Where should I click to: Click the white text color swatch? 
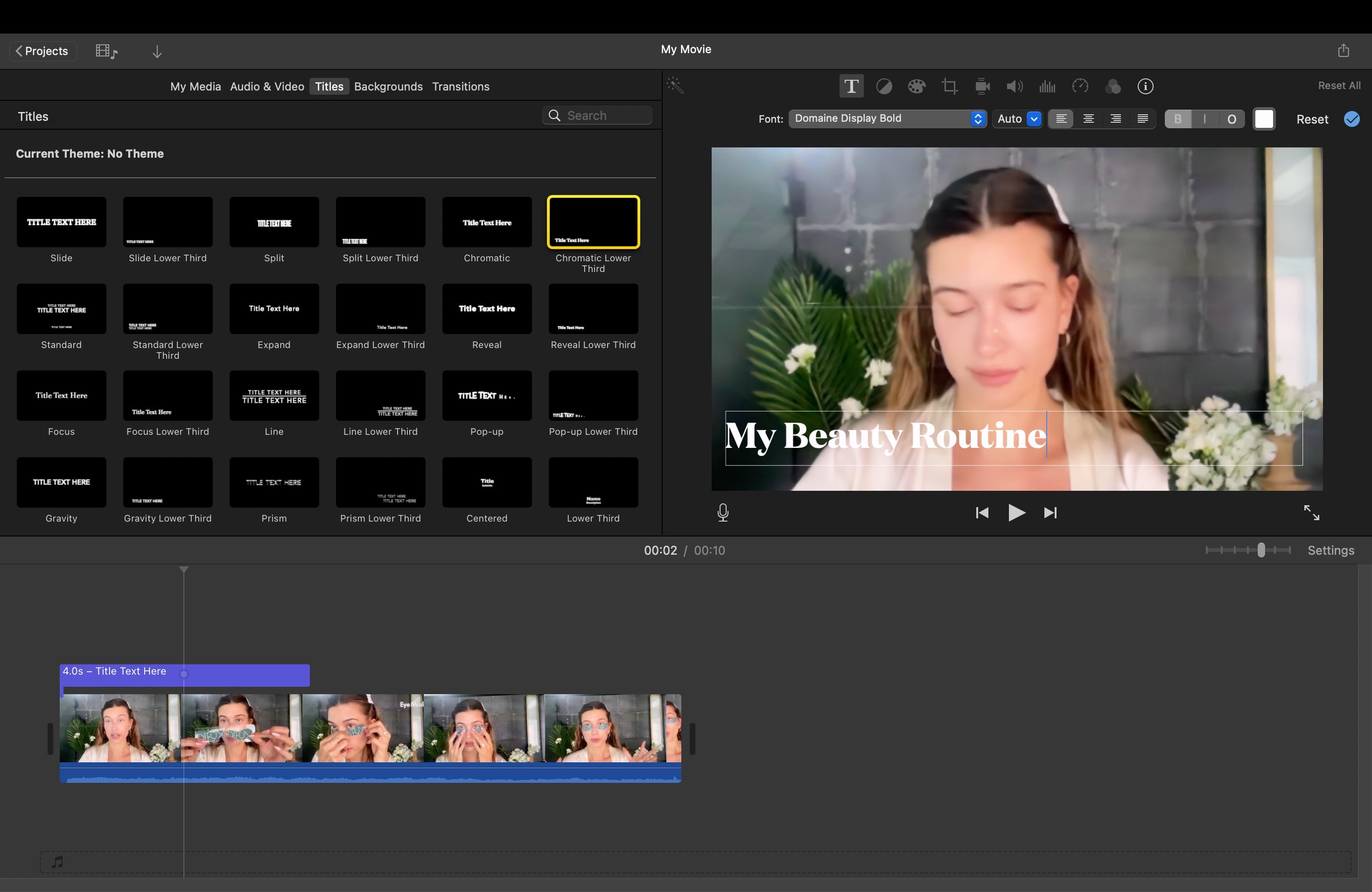(x=1265, y=118)
